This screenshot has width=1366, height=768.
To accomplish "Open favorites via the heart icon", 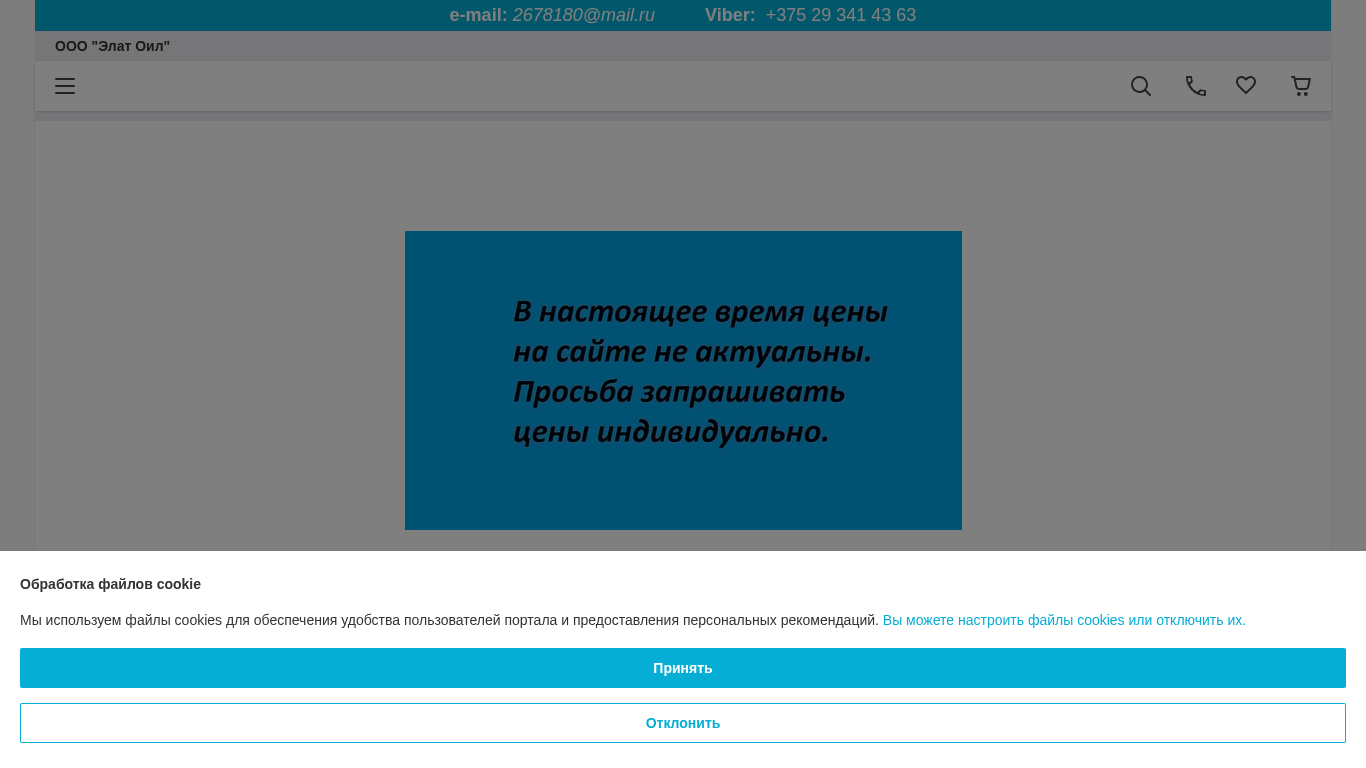I will tap(1246, 86).
